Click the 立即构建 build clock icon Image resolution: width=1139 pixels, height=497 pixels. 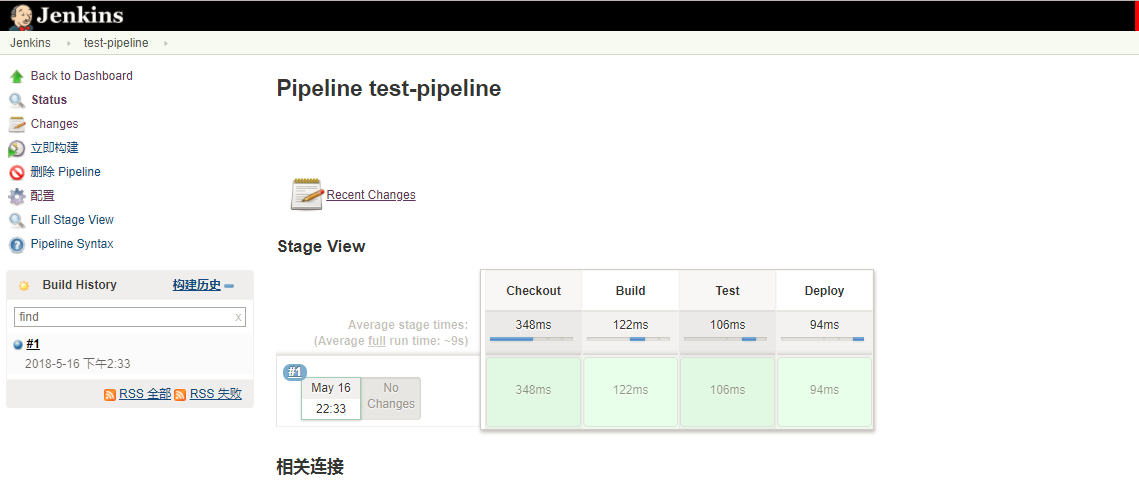pos(17,148)
